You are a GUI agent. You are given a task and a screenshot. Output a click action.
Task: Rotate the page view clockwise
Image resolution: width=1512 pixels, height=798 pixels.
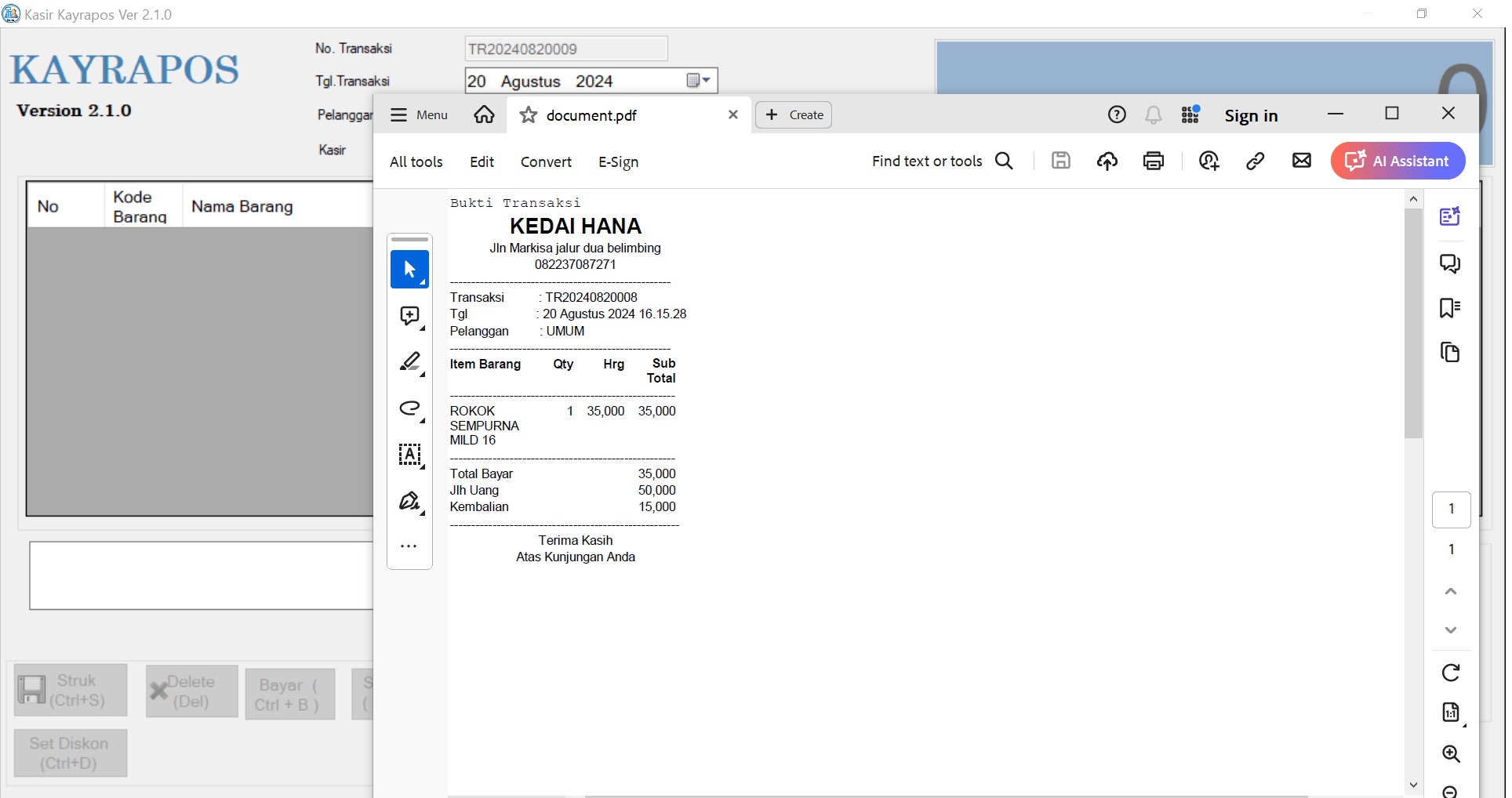pyautogui.click(x=1450, y=673)
